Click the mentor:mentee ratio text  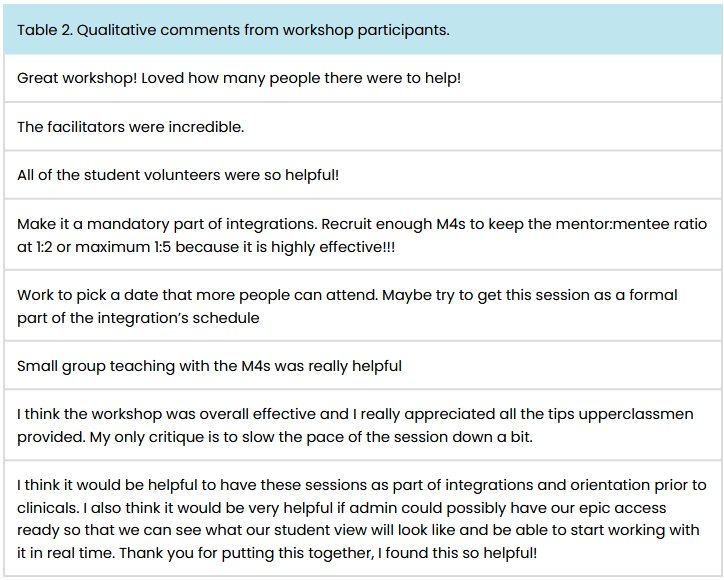click(x=631, y=224)
